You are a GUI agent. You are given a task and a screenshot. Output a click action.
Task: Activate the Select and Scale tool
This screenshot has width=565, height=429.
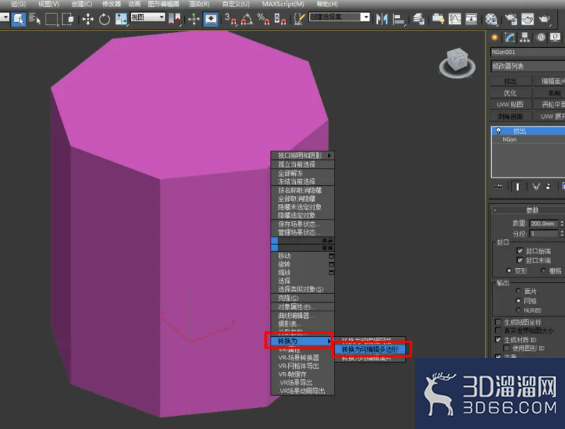coord(121,19)
